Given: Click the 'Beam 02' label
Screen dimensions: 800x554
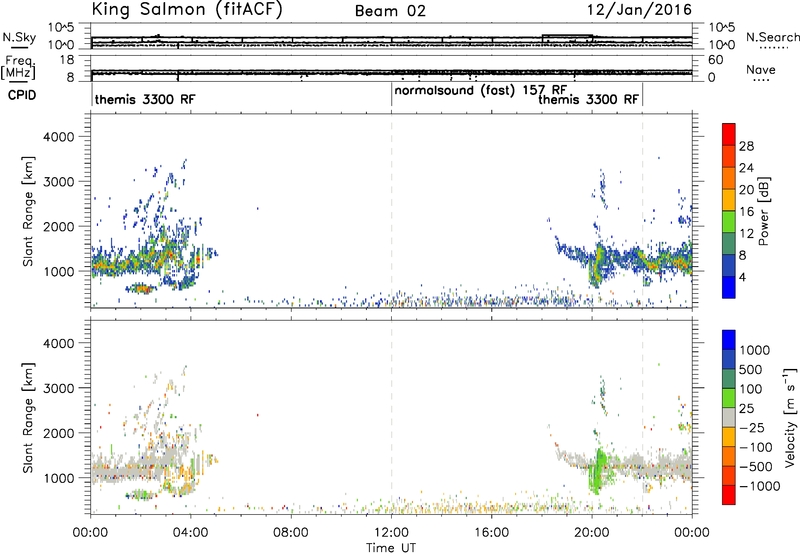Looking at the screenshot, I should 390,11.
